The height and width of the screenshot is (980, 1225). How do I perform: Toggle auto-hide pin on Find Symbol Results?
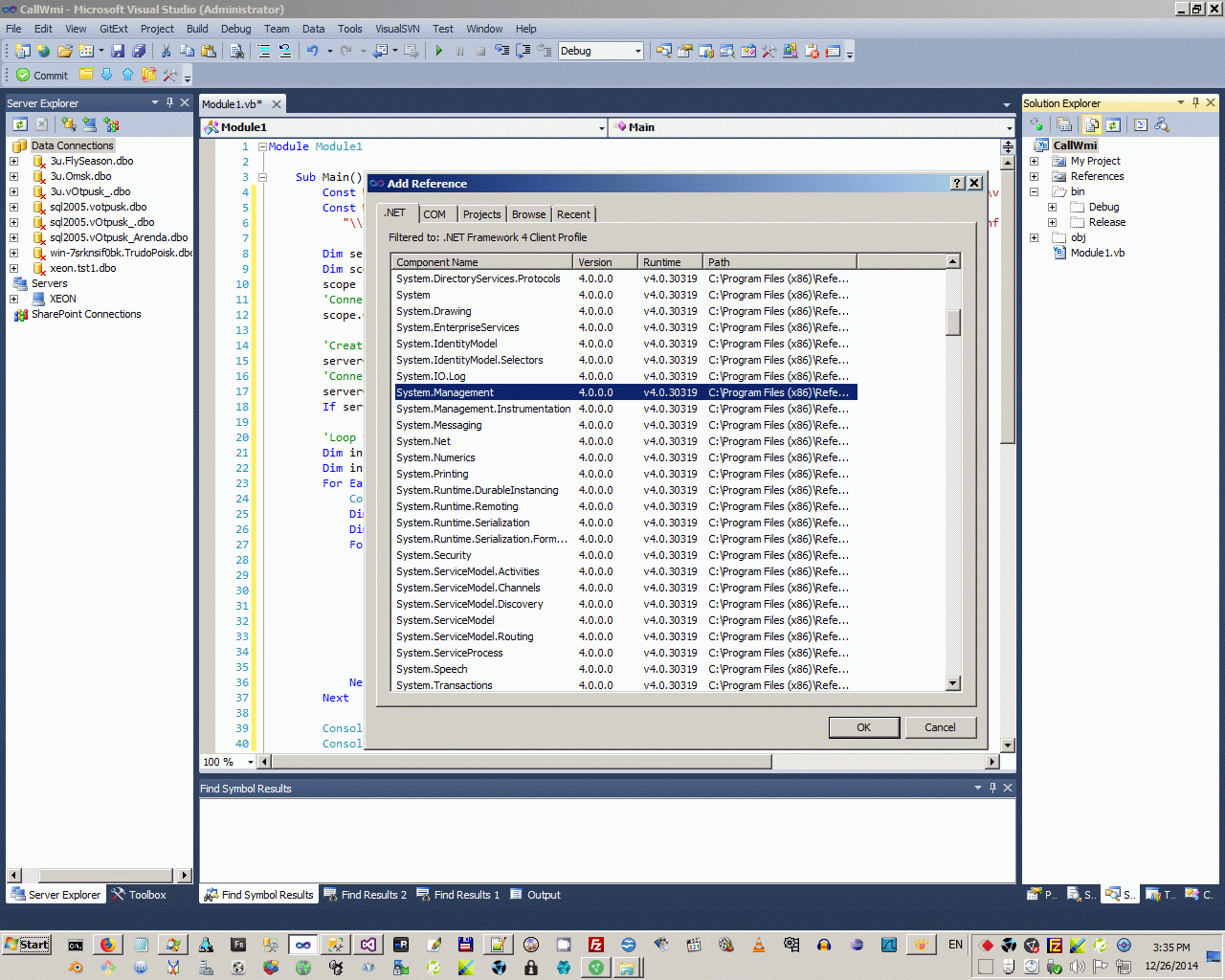tap(992, 788)
